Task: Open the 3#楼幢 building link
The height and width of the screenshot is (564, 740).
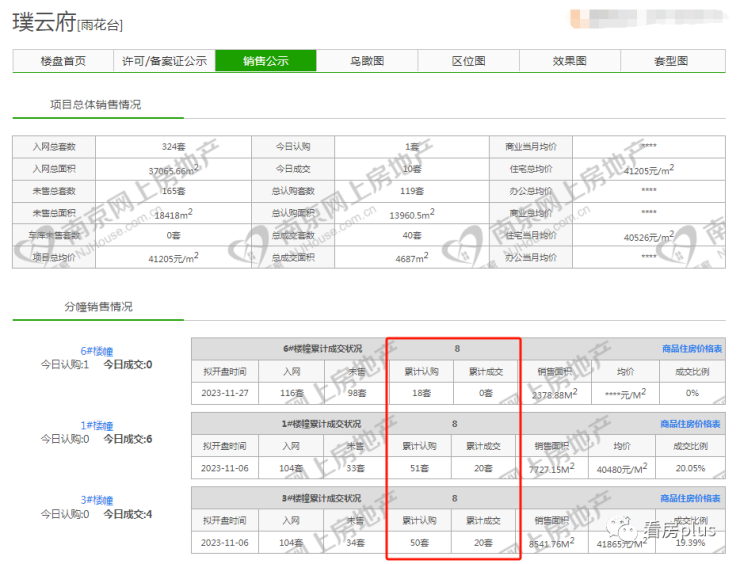Action: tap(97, 500)
